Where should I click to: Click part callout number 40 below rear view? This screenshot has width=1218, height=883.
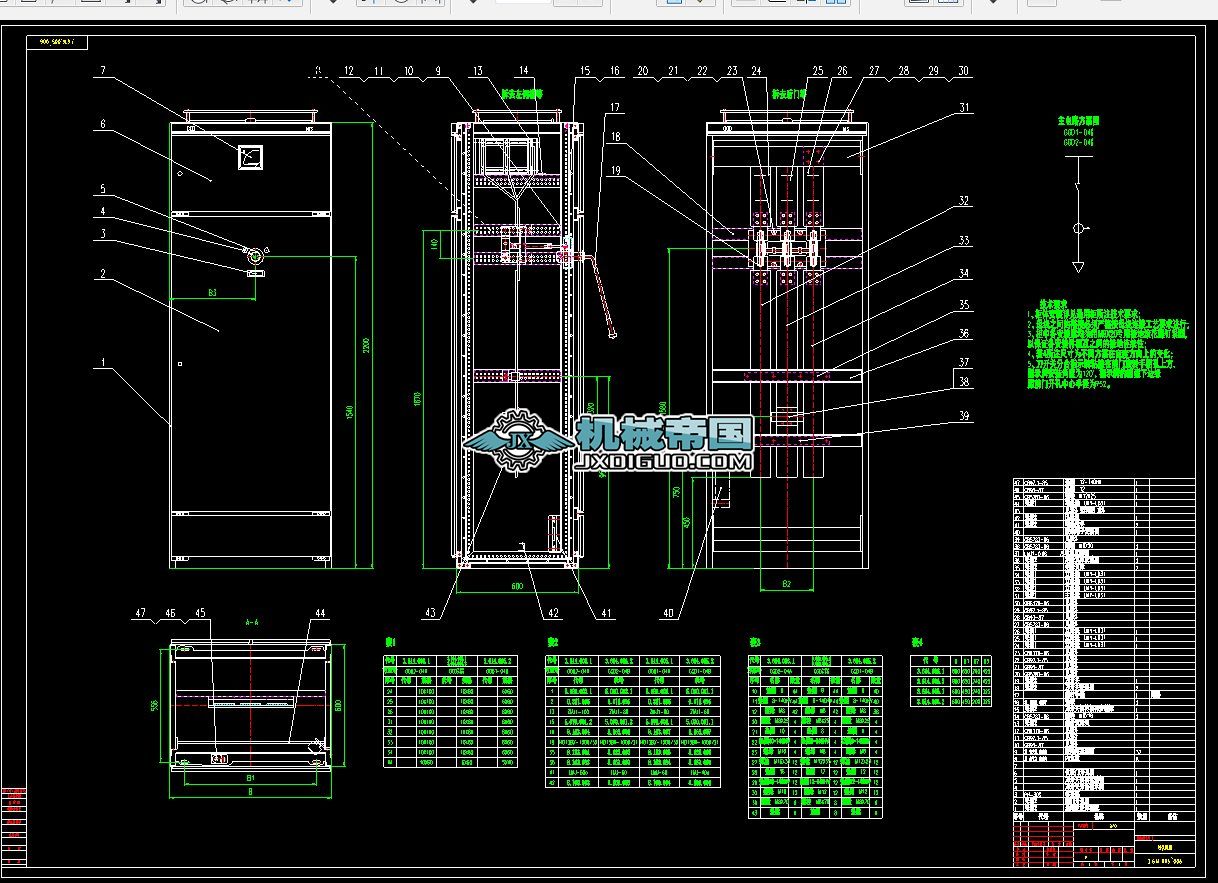click(x=667, y=612)
